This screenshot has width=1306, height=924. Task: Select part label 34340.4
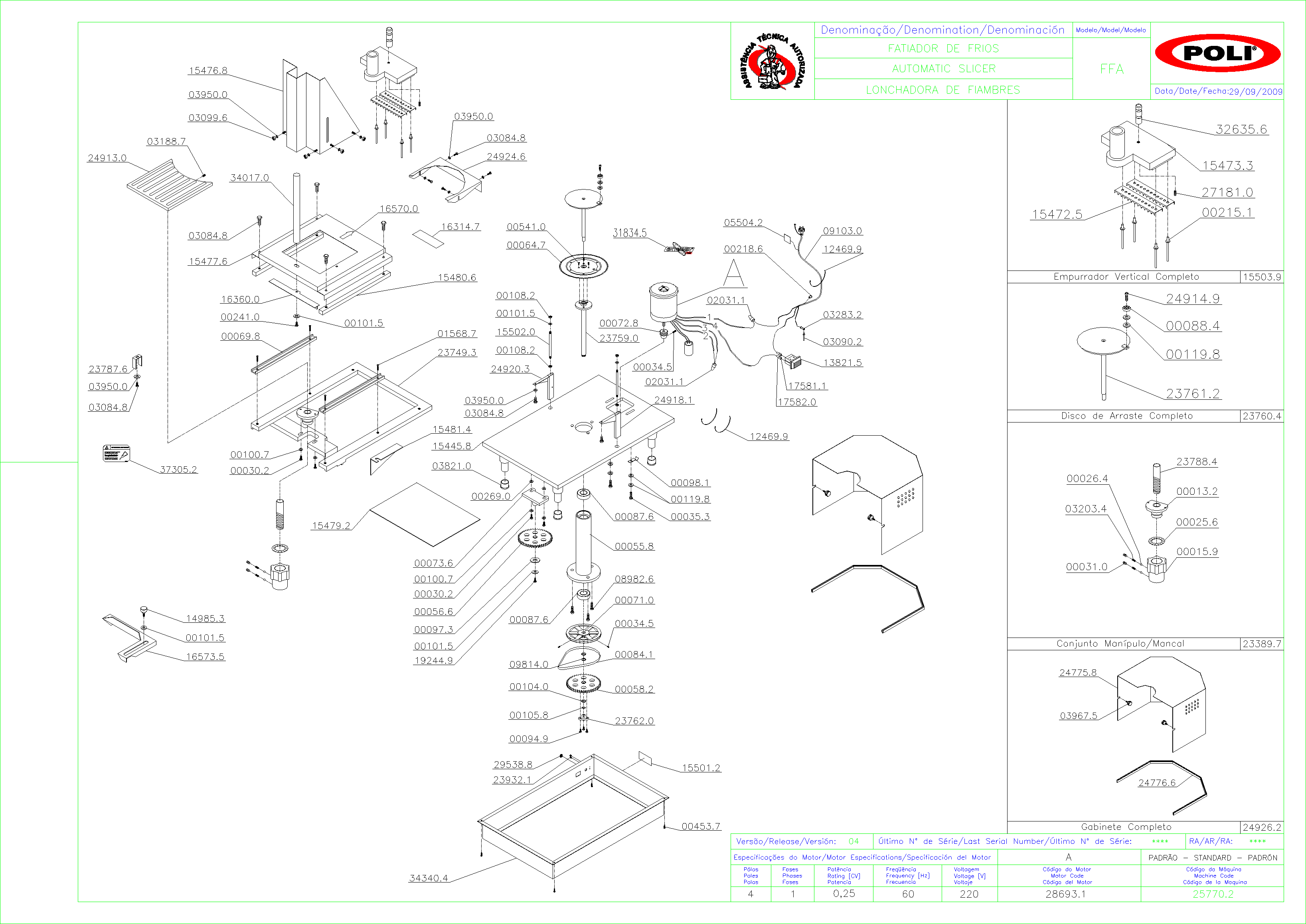pyautogui.click(x=429, y=878)
